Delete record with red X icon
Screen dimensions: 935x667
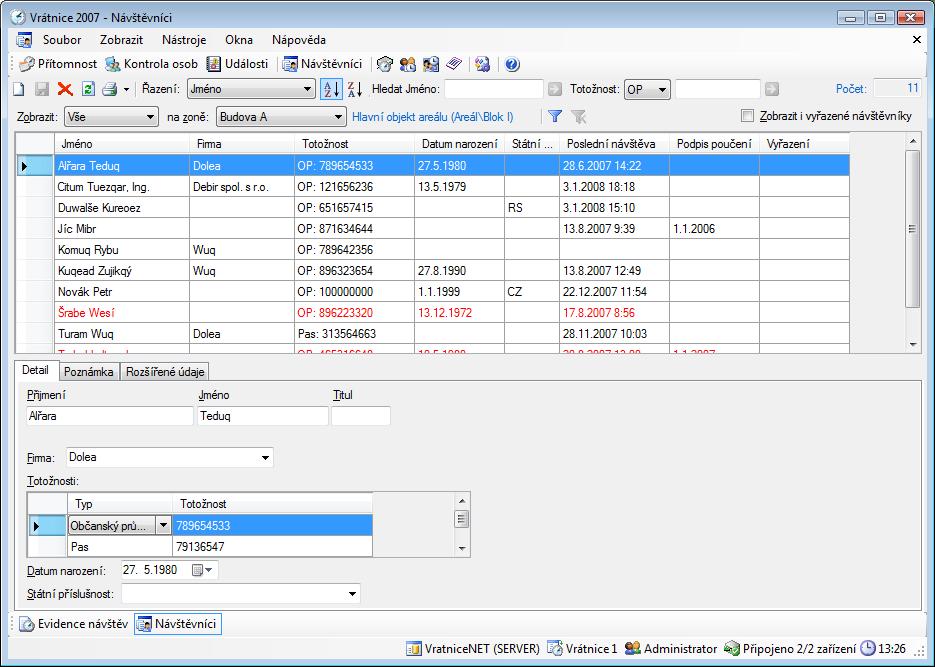point(65,89)
